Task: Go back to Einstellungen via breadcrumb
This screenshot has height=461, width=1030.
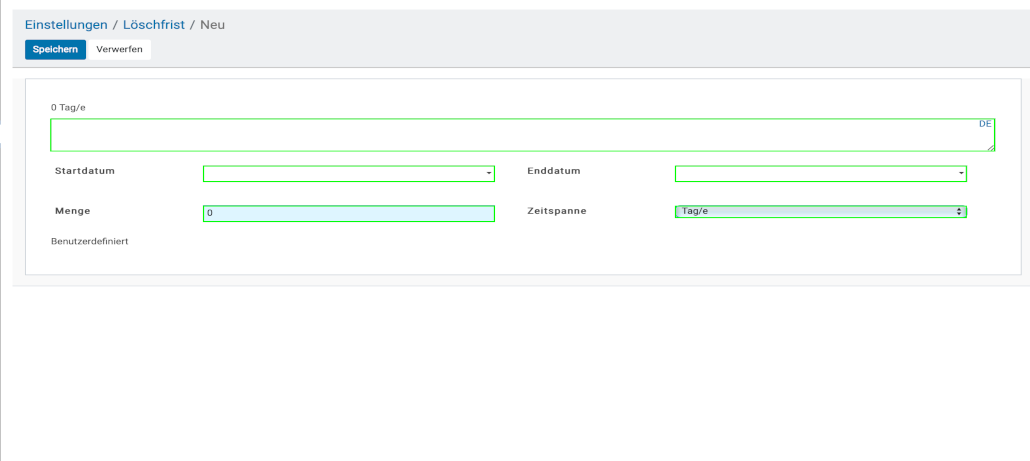Action: point(66,24)
